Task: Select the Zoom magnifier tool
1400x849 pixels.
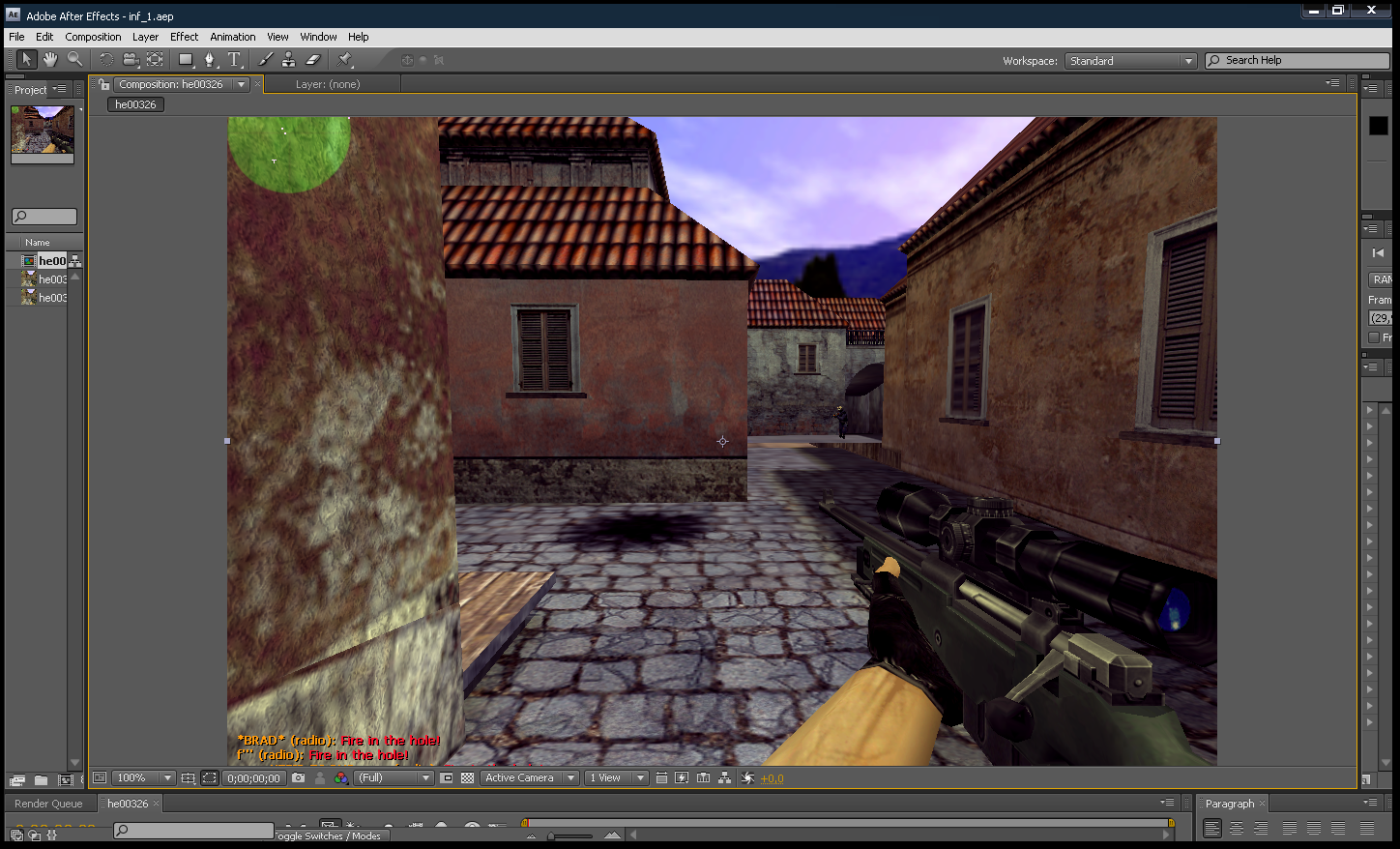Action: [x=74, y=60]
